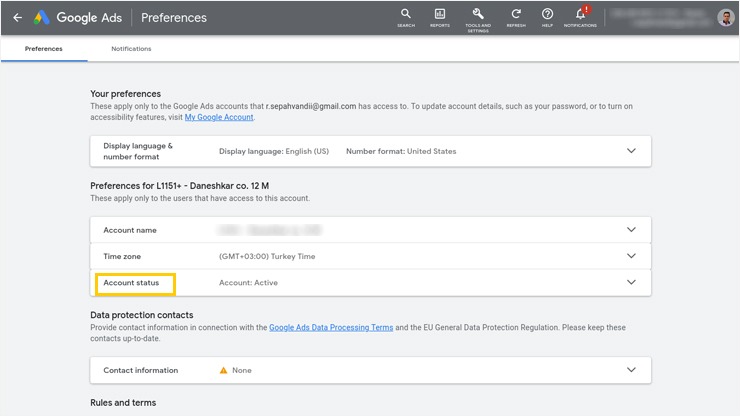Expand the Time zone row chevron
The height and width of the screenshot is (416, 740).
(631, 256)
